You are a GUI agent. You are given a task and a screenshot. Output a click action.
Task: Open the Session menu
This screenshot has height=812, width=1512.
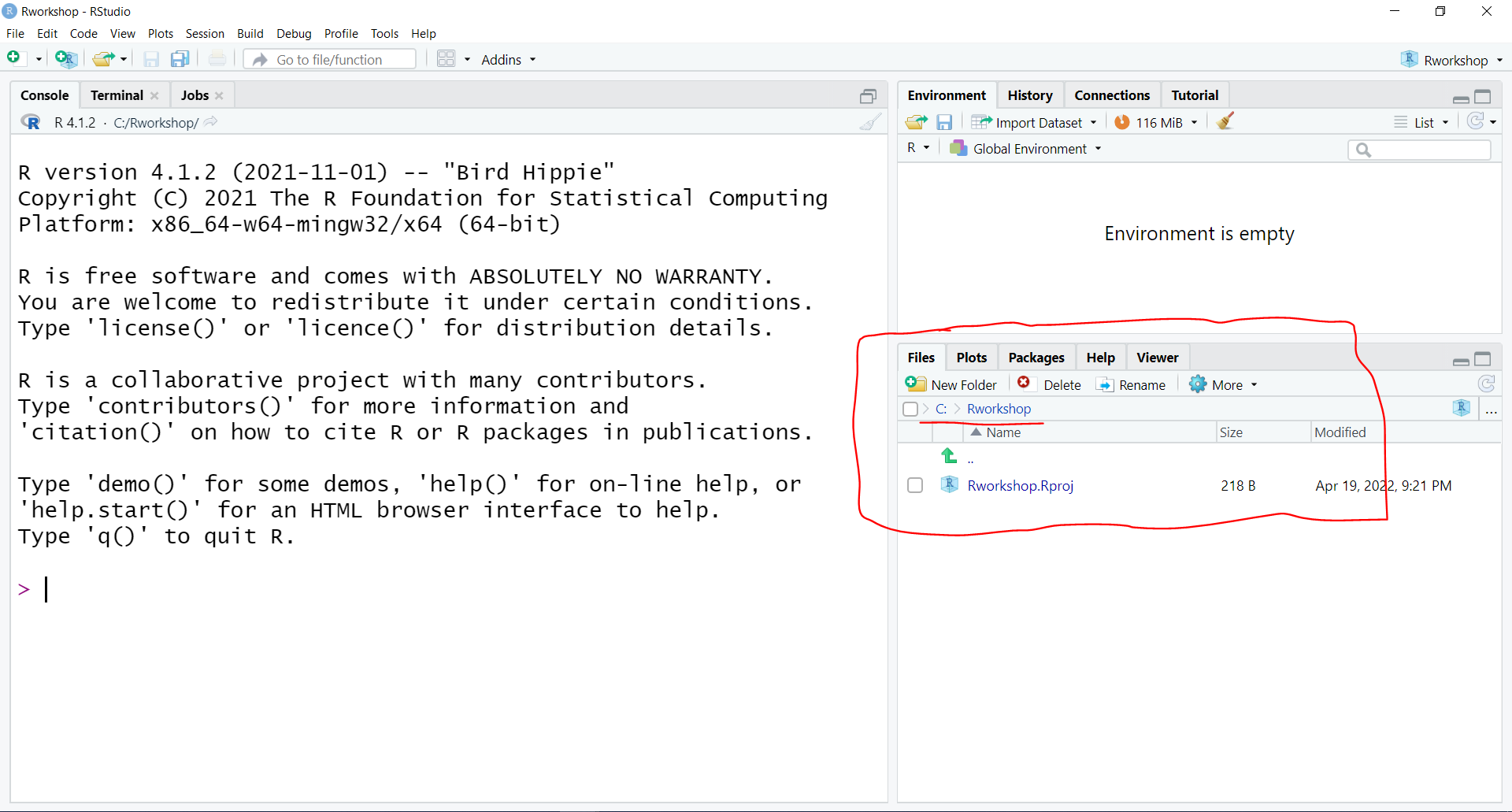(205, 33)
